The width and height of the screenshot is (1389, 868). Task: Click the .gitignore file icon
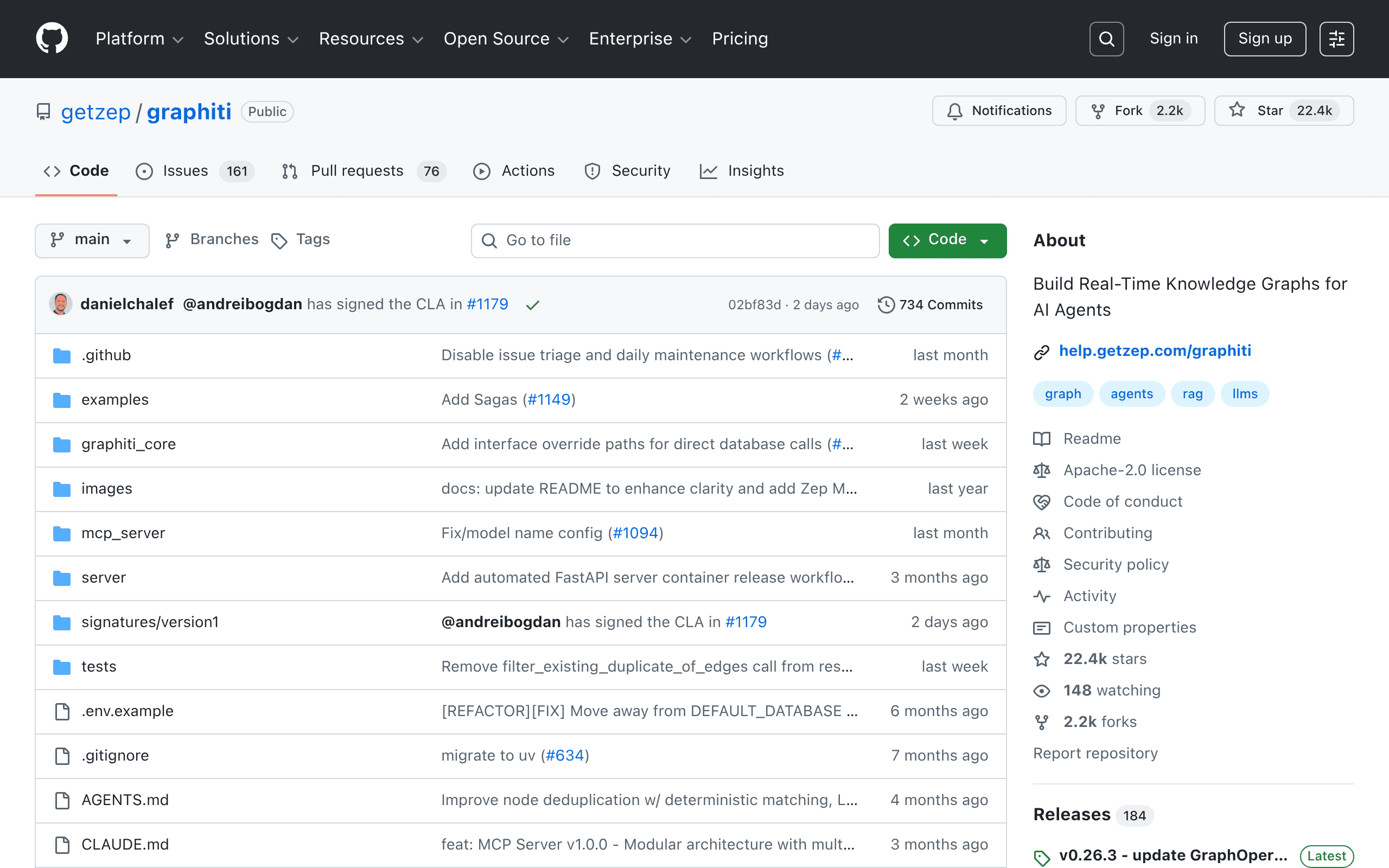[x=62, y=756]
